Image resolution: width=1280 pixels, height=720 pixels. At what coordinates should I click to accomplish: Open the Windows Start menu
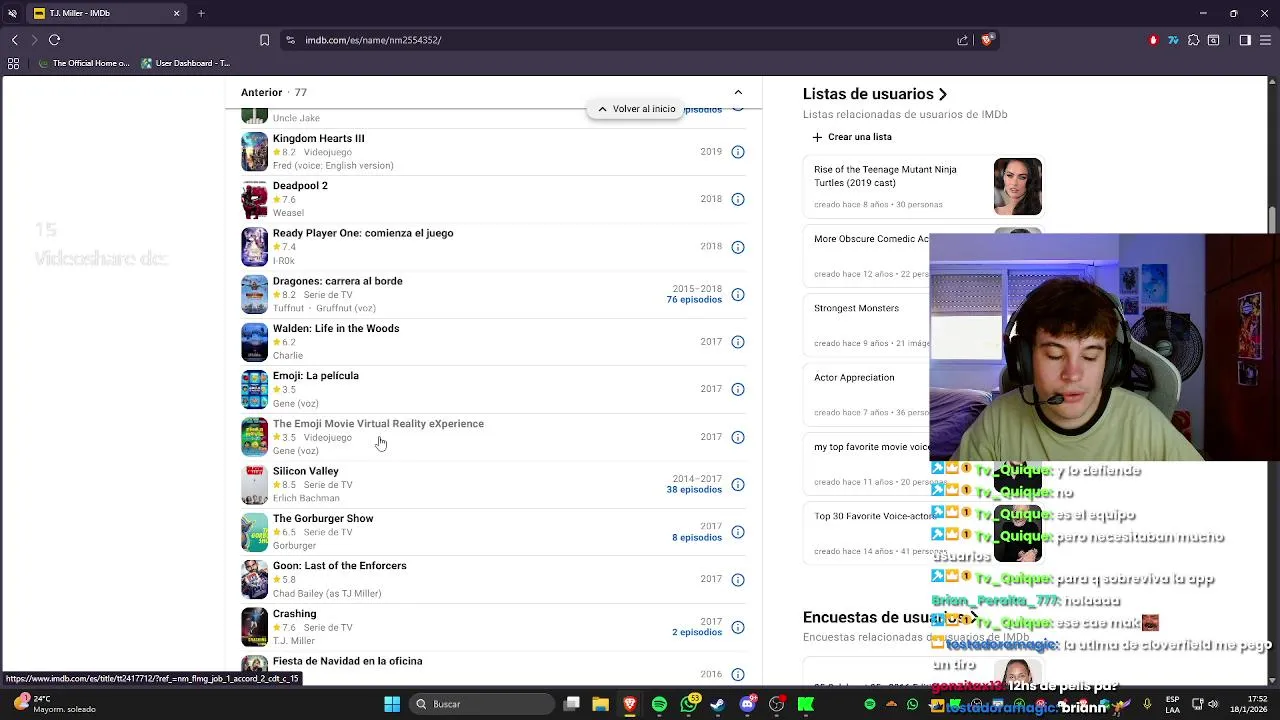click(392, 704)
